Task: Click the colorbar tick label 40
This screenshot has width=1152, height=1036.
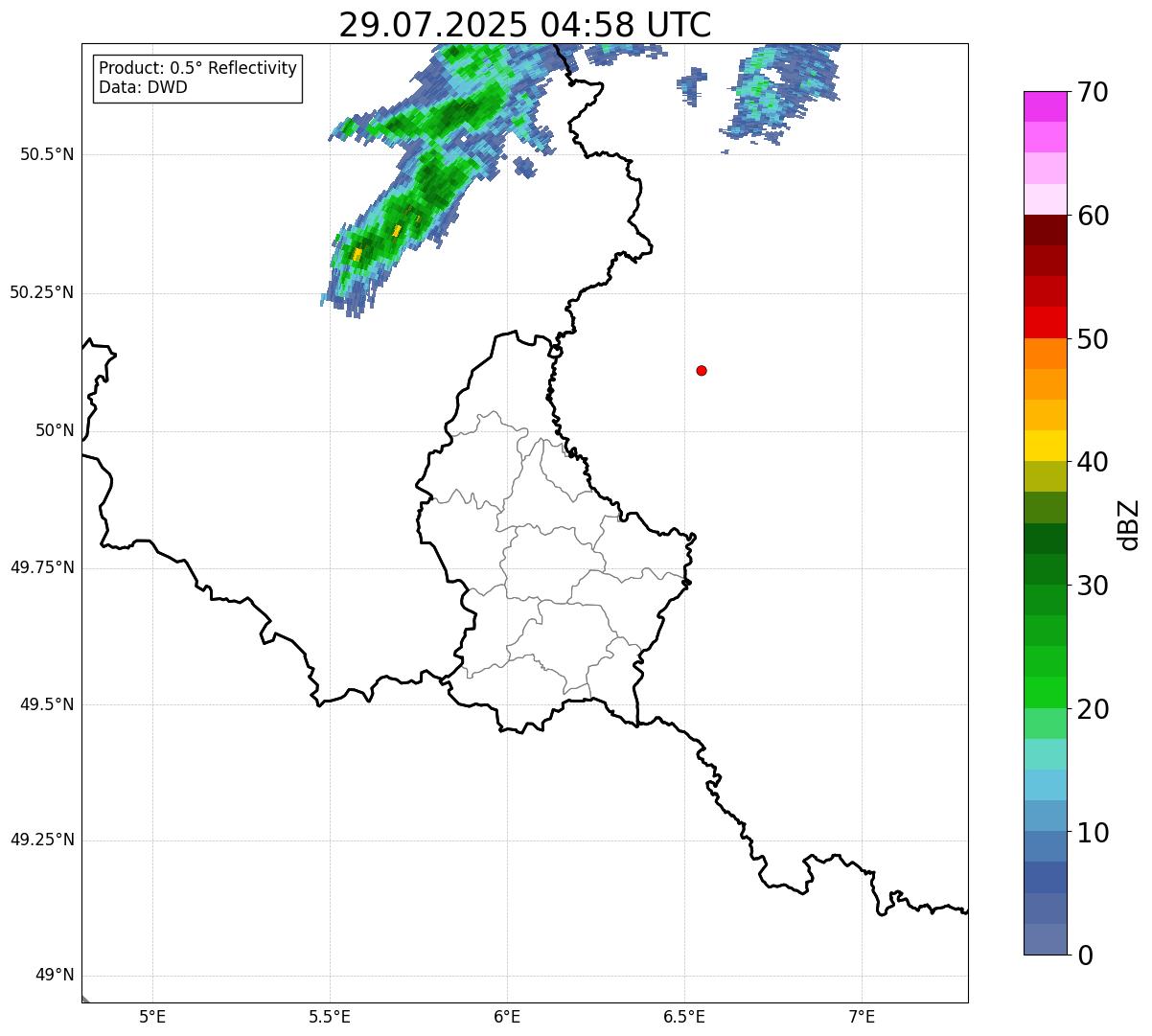Action: pos(1093,462)
